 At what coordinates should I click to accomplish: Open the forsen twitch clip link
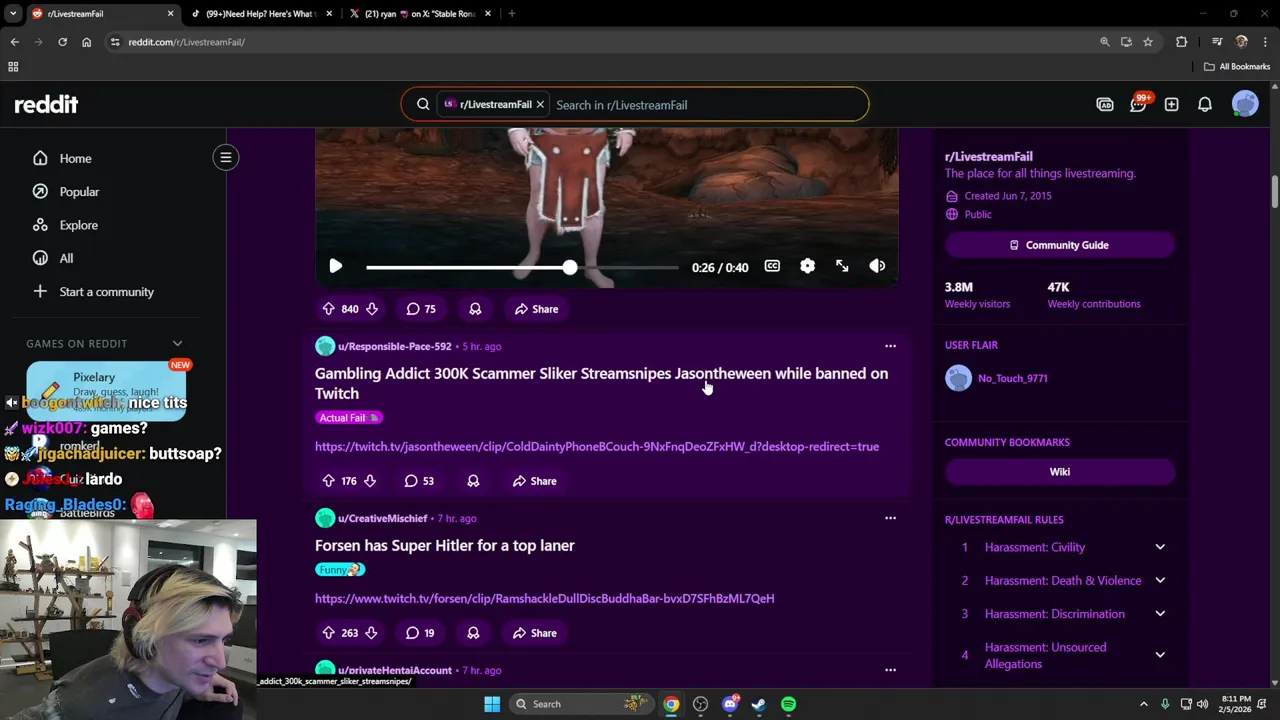(x=545, y=599)
